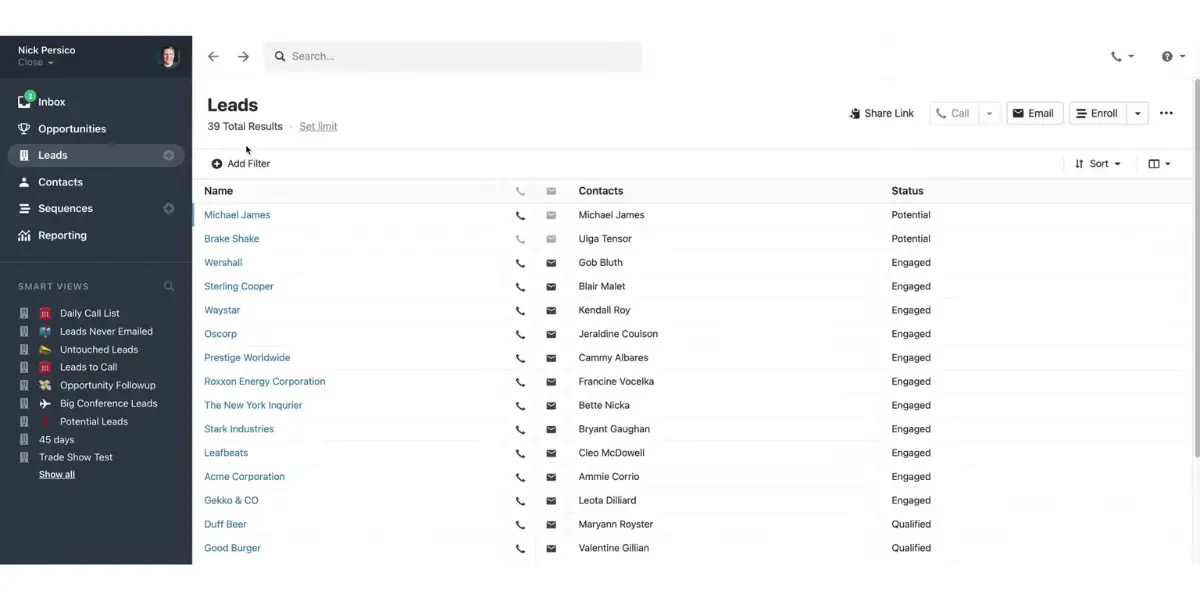Click the Set limit link
Viewport: 1200px width, 600px height.
(x=318, y=127)
